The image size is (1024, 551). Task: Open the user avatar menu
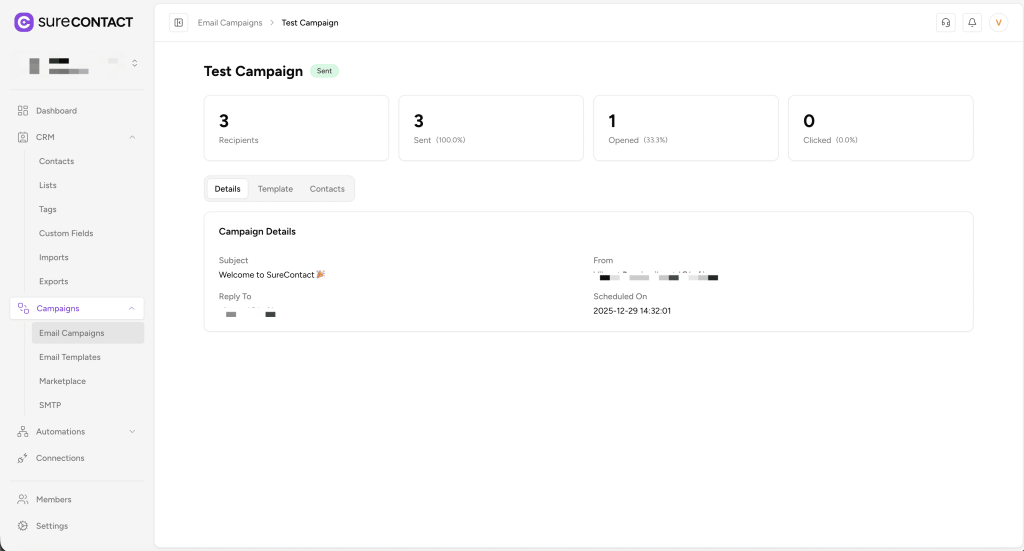click(x=999, y=23)
